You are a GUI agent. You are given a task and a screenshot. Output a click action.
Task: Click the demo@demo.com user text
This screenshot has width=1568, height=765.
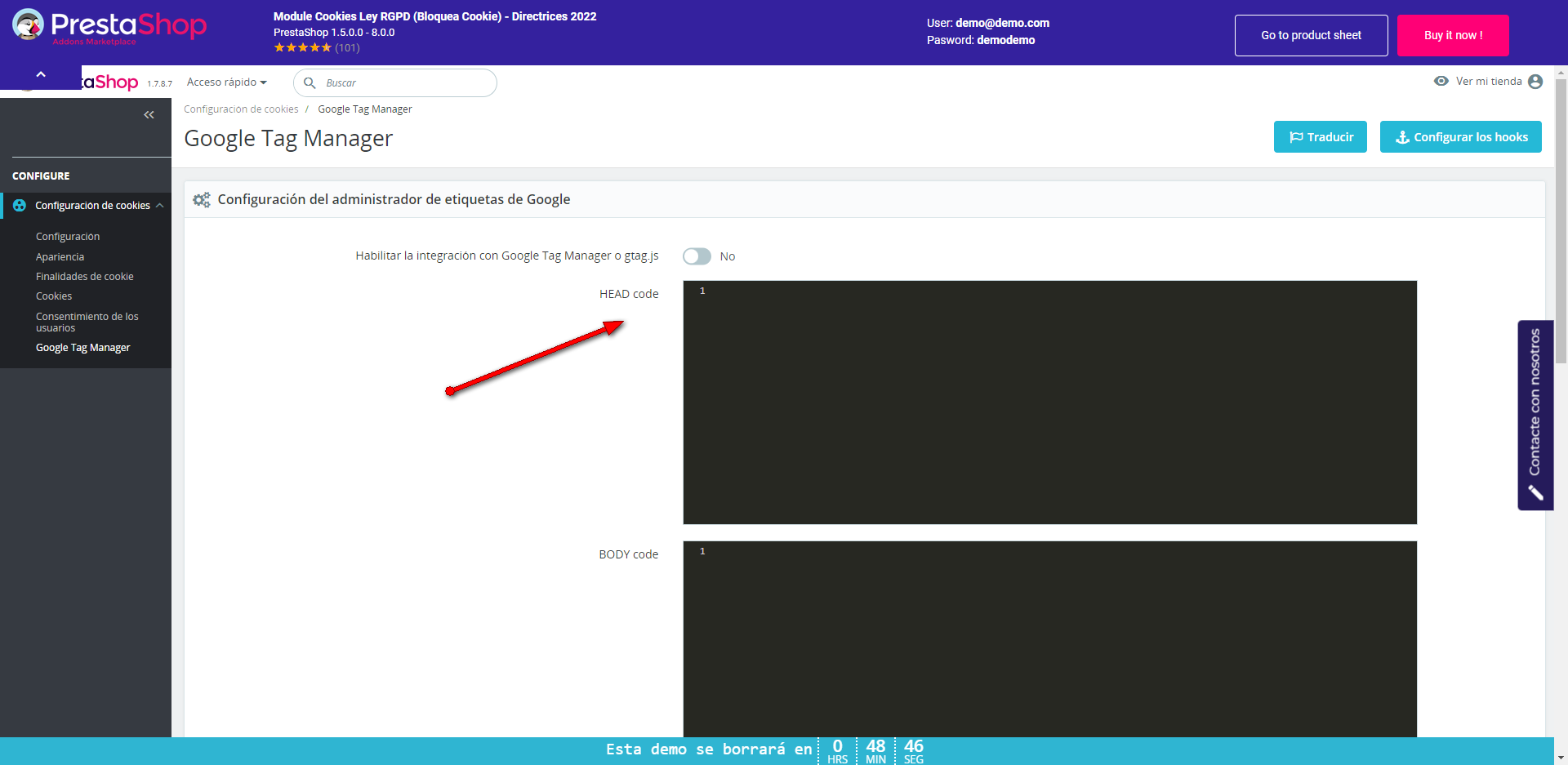tap(1002, 23)
